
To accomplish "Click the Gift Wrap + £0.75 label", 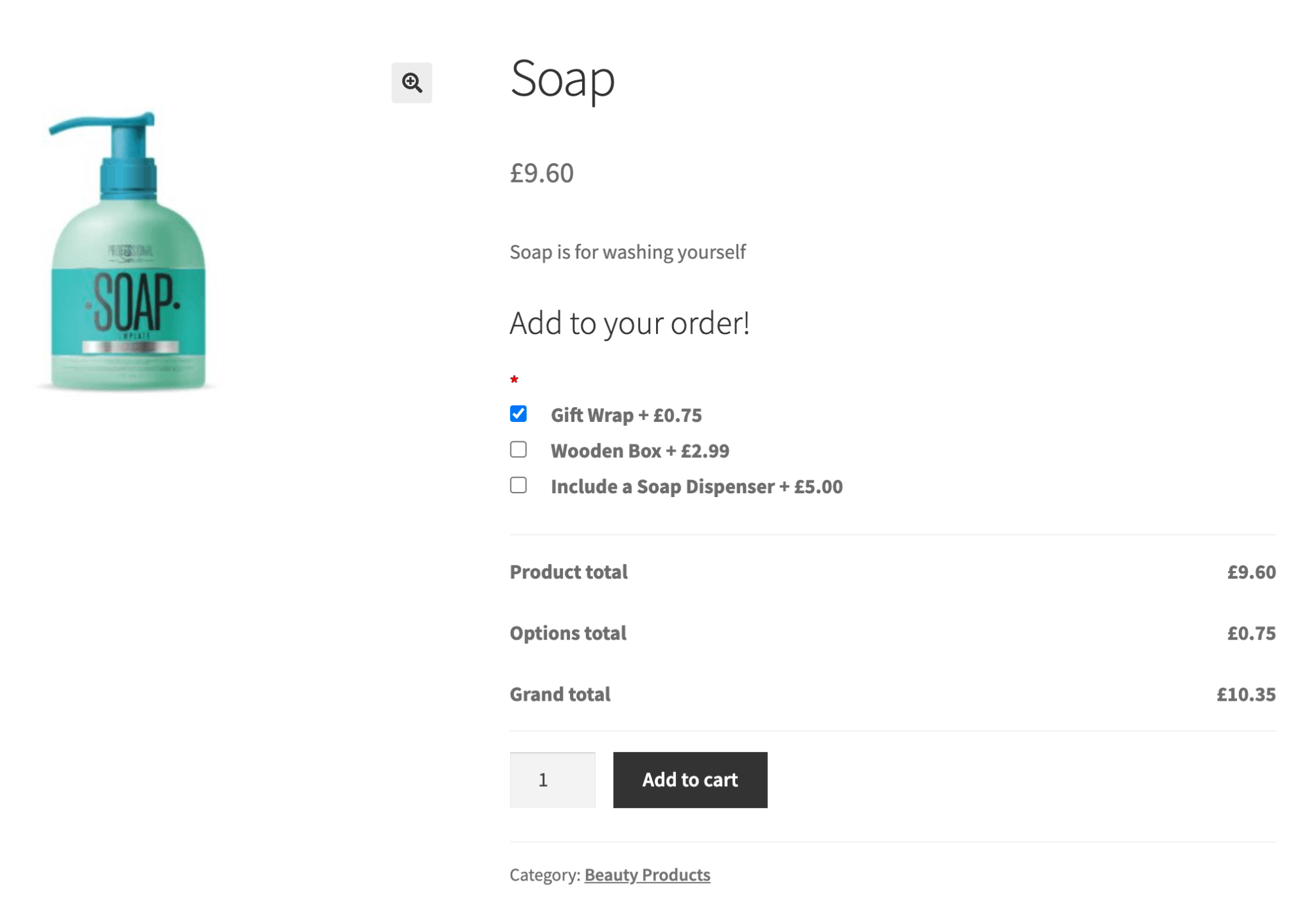I will [625, 415].
